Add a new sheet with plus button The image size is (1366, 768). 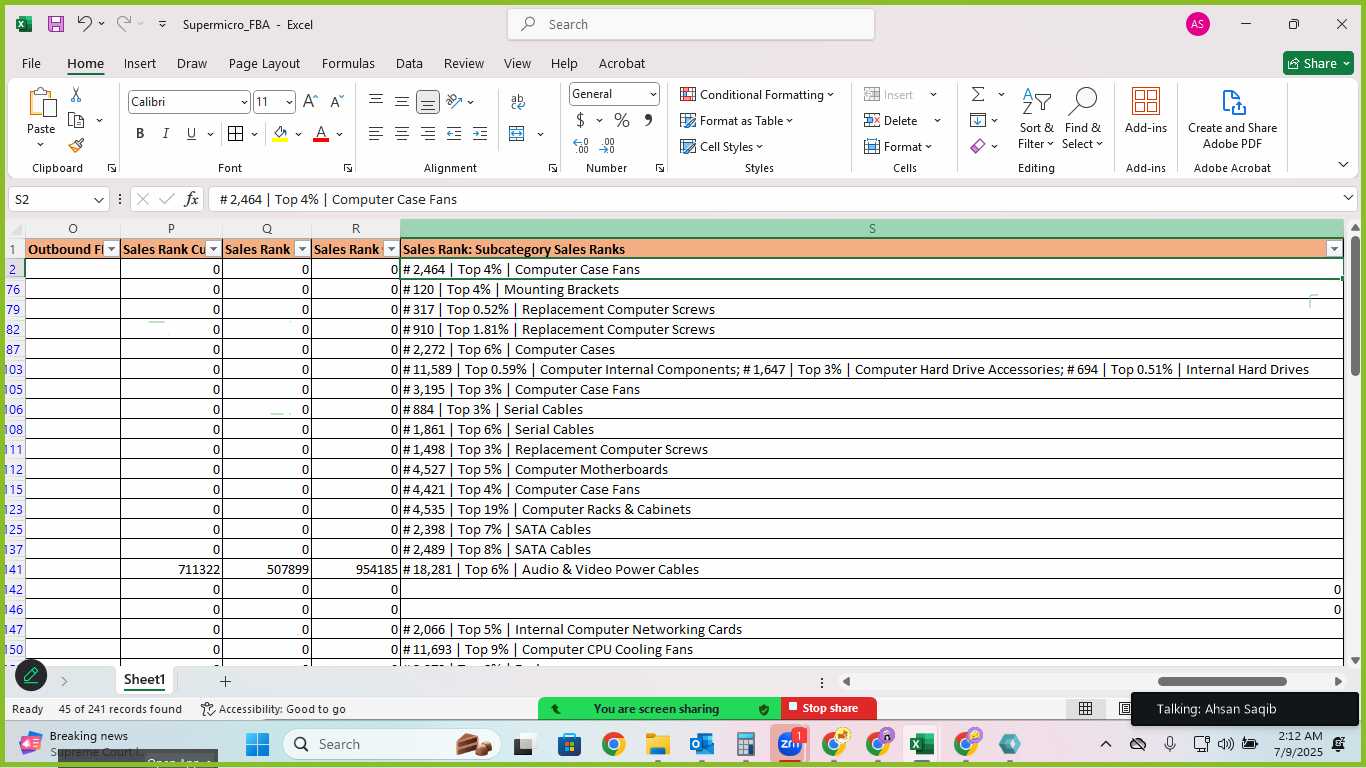pyautogui.click(x=225, y=681)
